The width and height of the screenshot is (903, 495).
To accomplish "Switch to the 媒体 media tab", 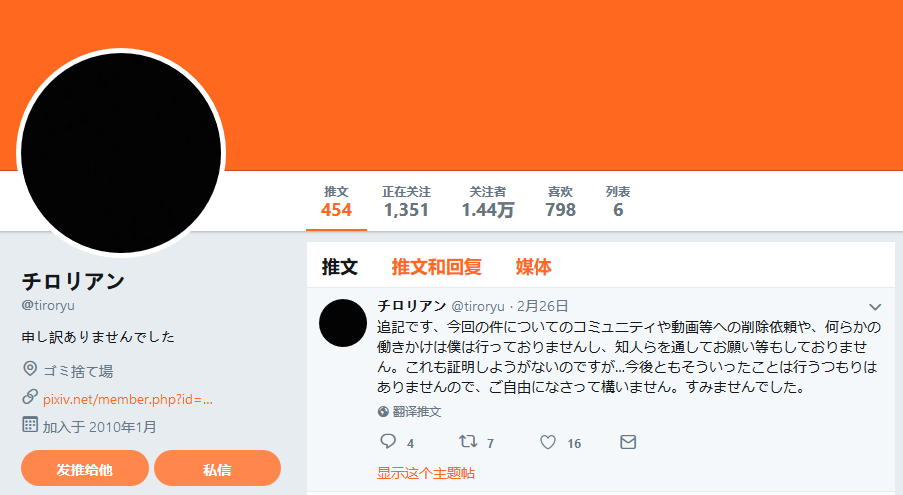I will click(x=533, y=267).
